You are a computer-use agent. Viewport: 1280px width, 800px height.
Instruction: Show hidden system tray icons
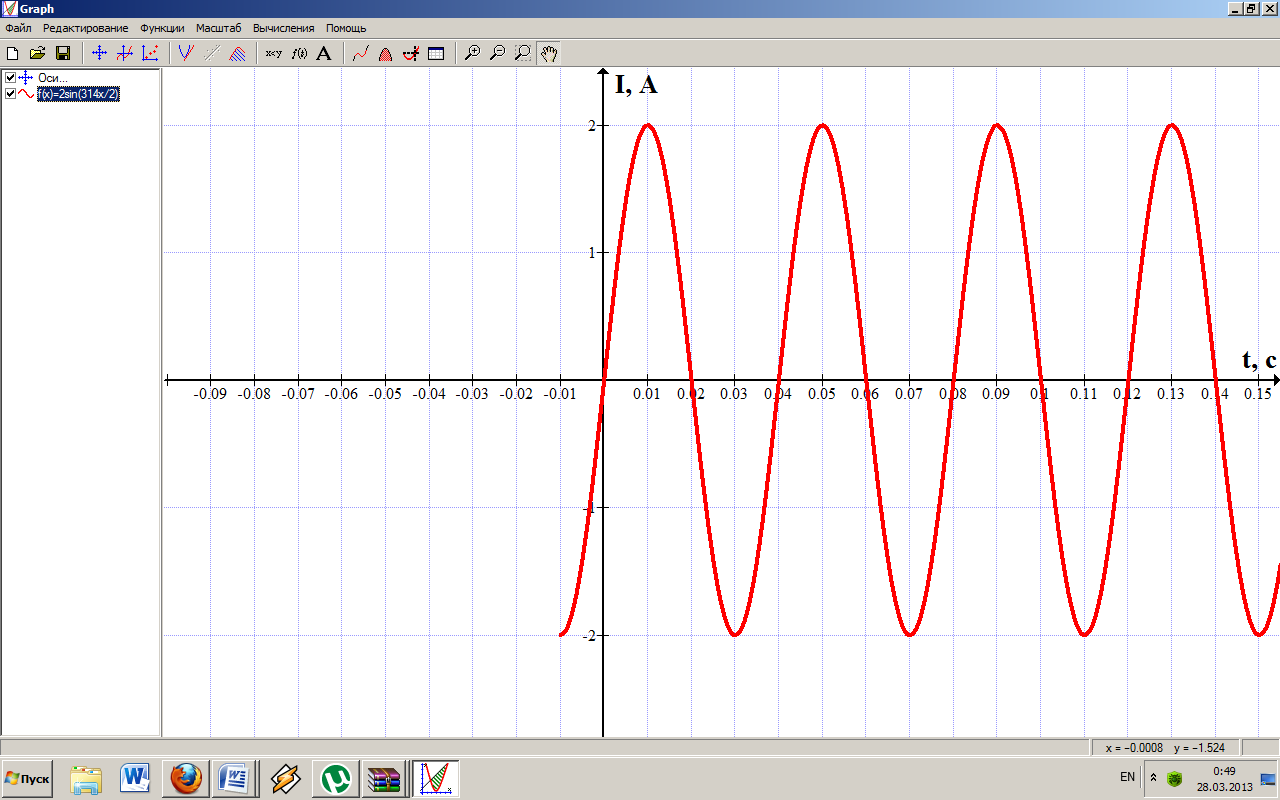1153,777
